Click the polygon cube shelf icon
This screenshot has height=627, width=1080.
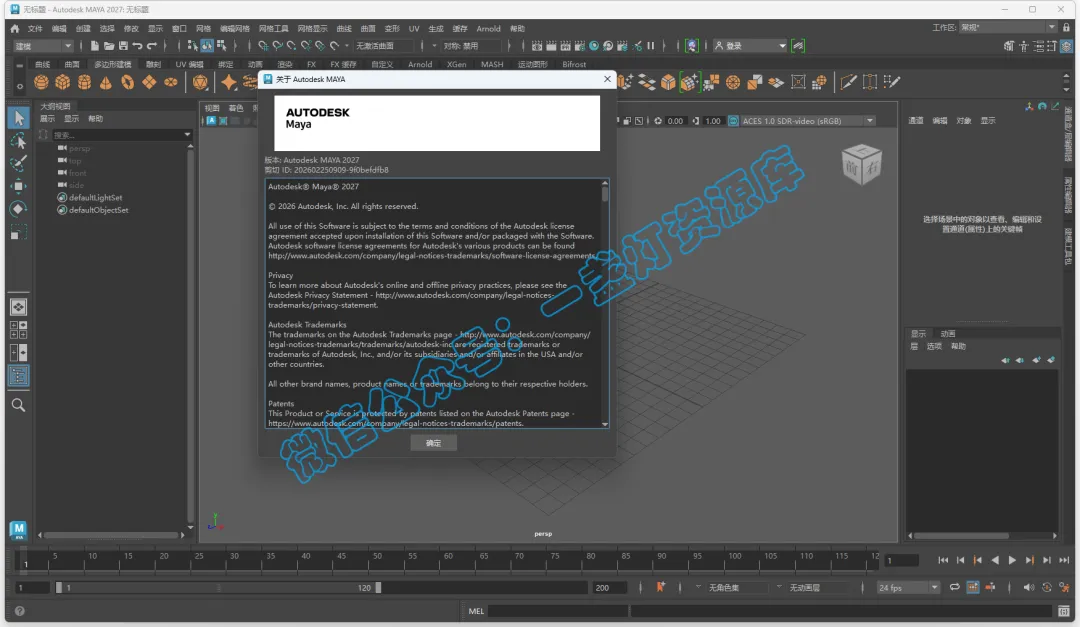63,83
